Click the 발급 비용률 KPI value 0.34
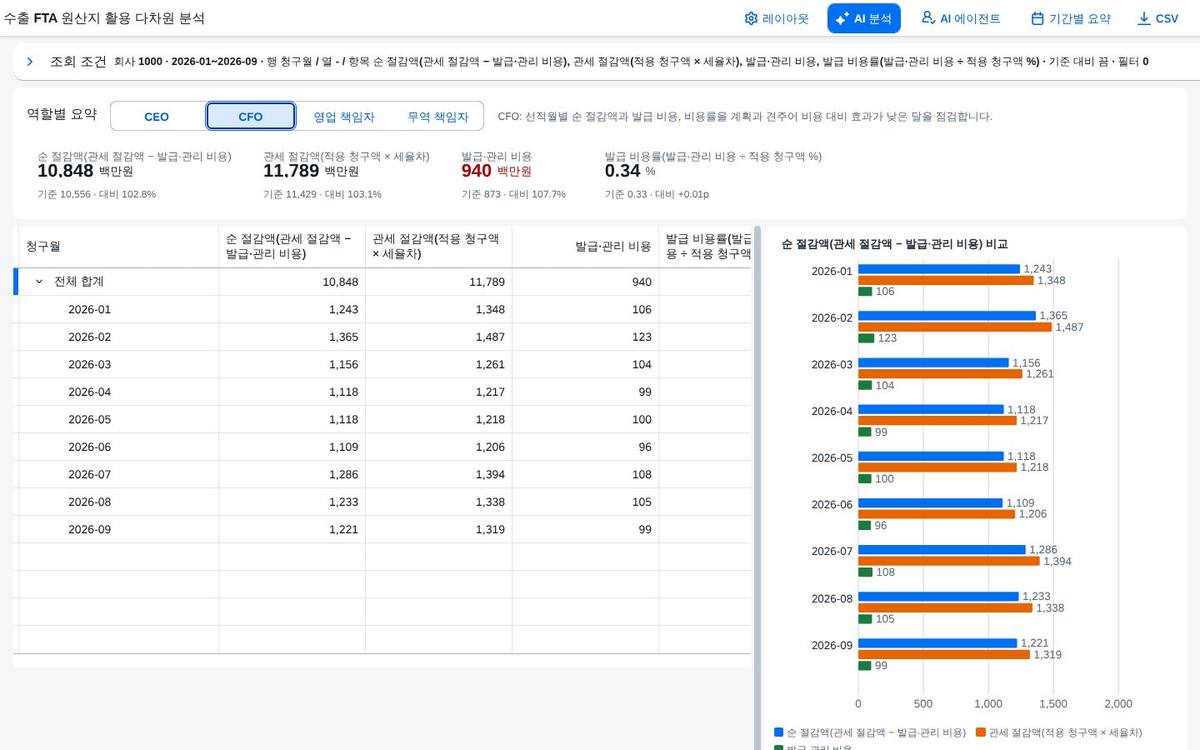This screenshot has height=750, width=1200. [622, 171]
